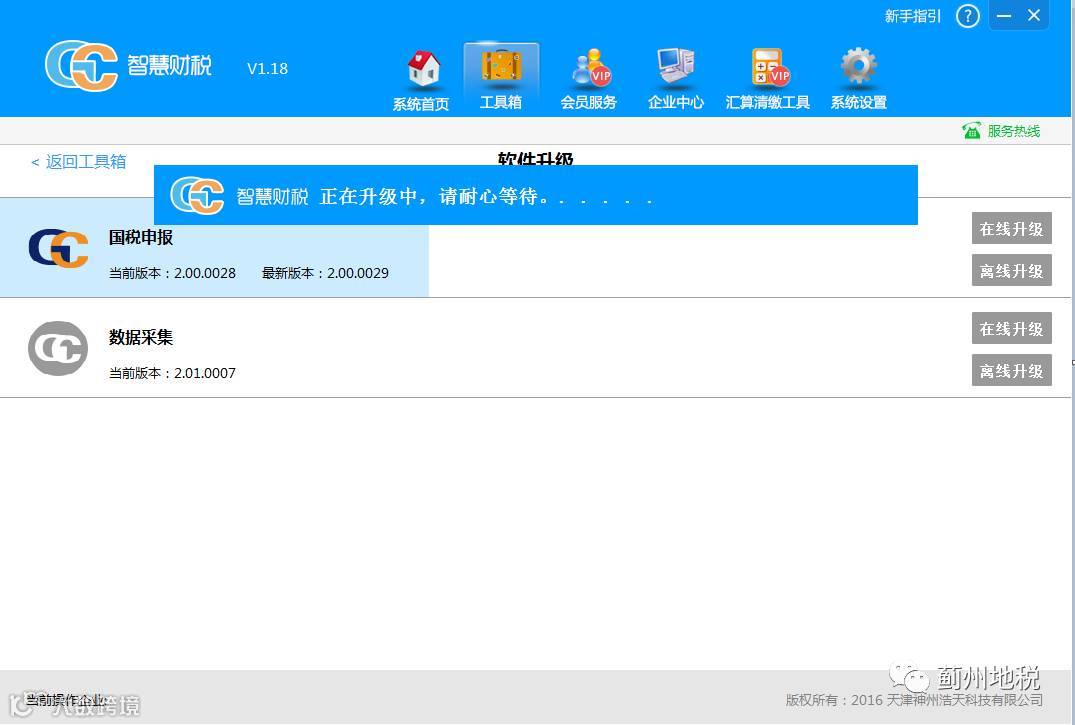Select the 数据采集 title text
This screenshot has height=725, width=1075.
tap(141, 337)
